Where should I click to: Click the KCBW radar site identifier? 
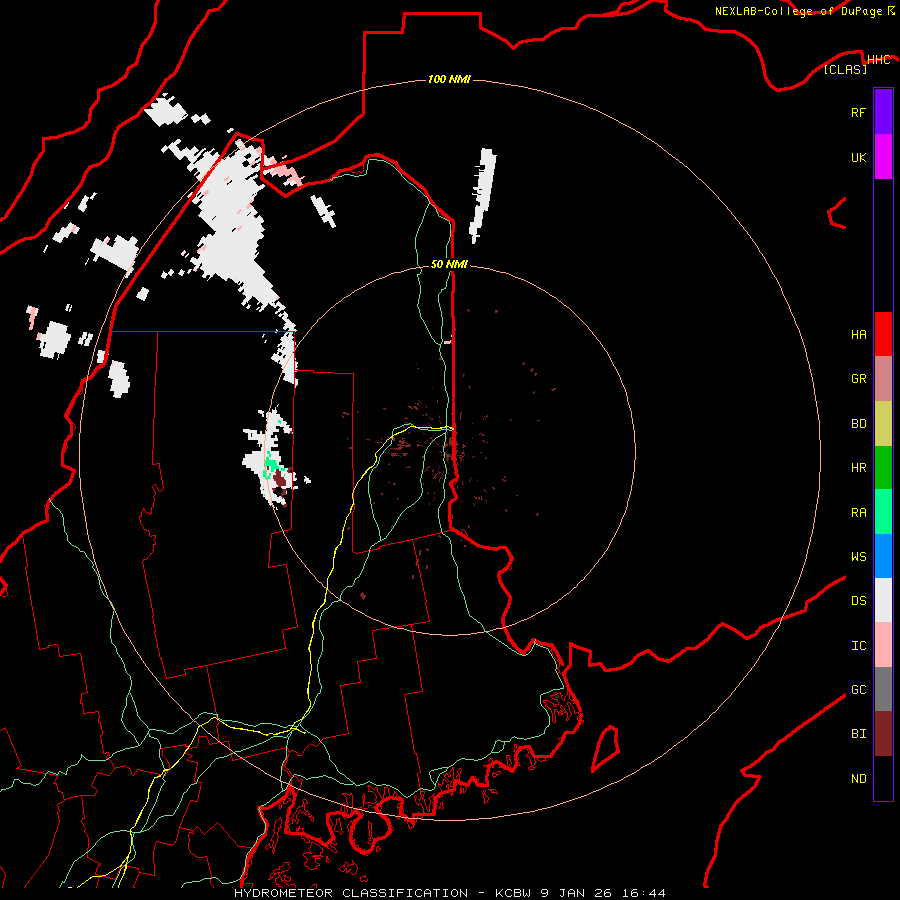click(x=514, y=893)
